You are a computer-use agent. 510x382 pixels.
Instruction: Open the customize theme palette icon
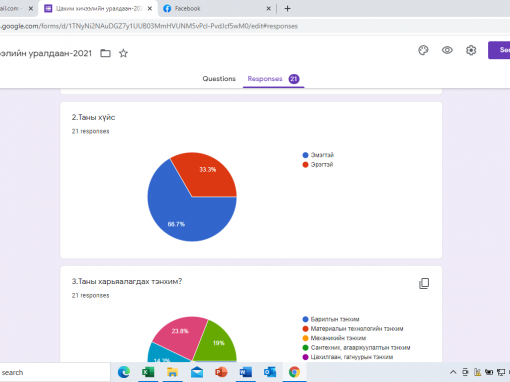423,50
